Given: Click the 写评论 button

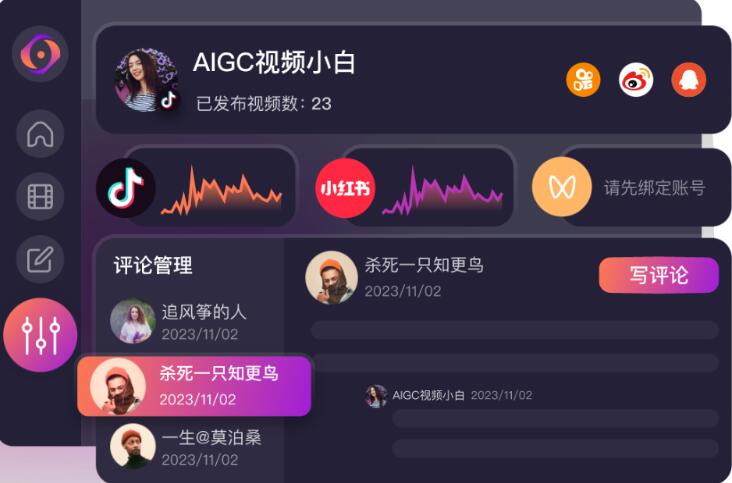Looking at the screenshot, I should coord(659,275).
